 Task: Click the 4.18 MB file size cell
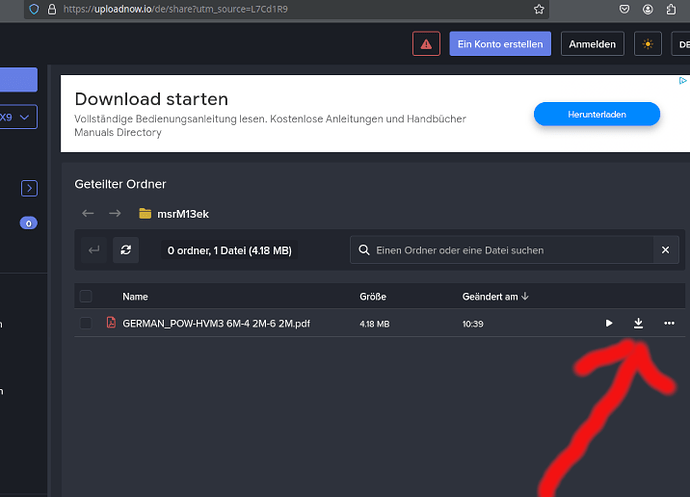[x=374, y=324]
